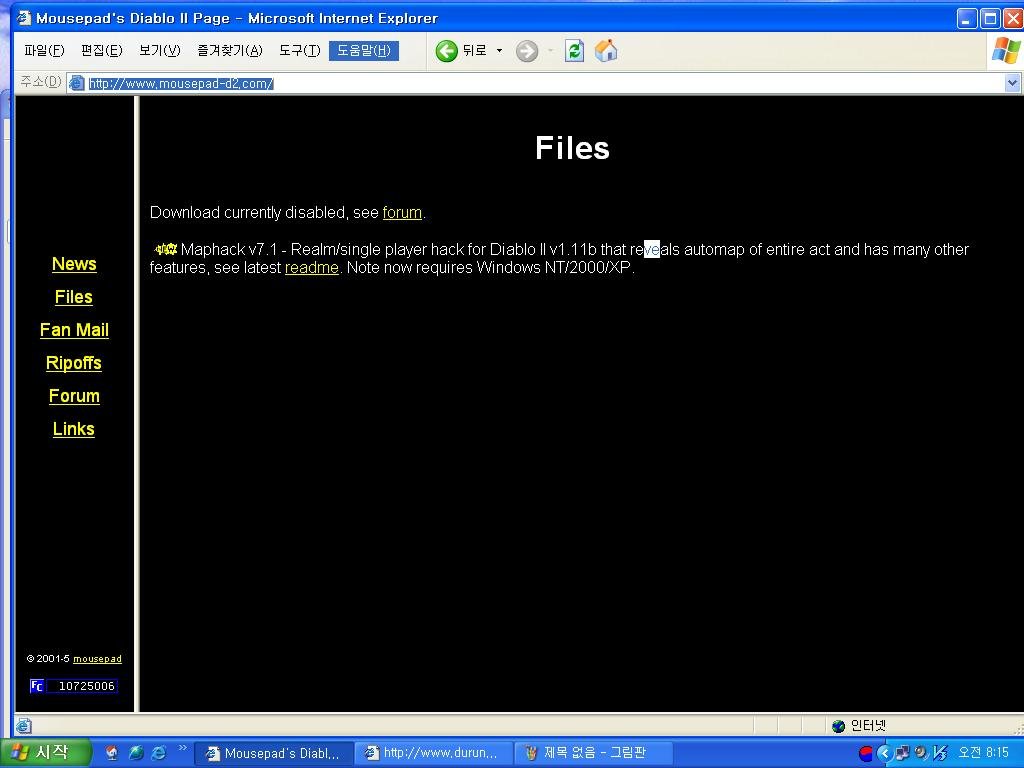Open the Files sidebar link
The image size is (1024, 768).
(74, 297)
